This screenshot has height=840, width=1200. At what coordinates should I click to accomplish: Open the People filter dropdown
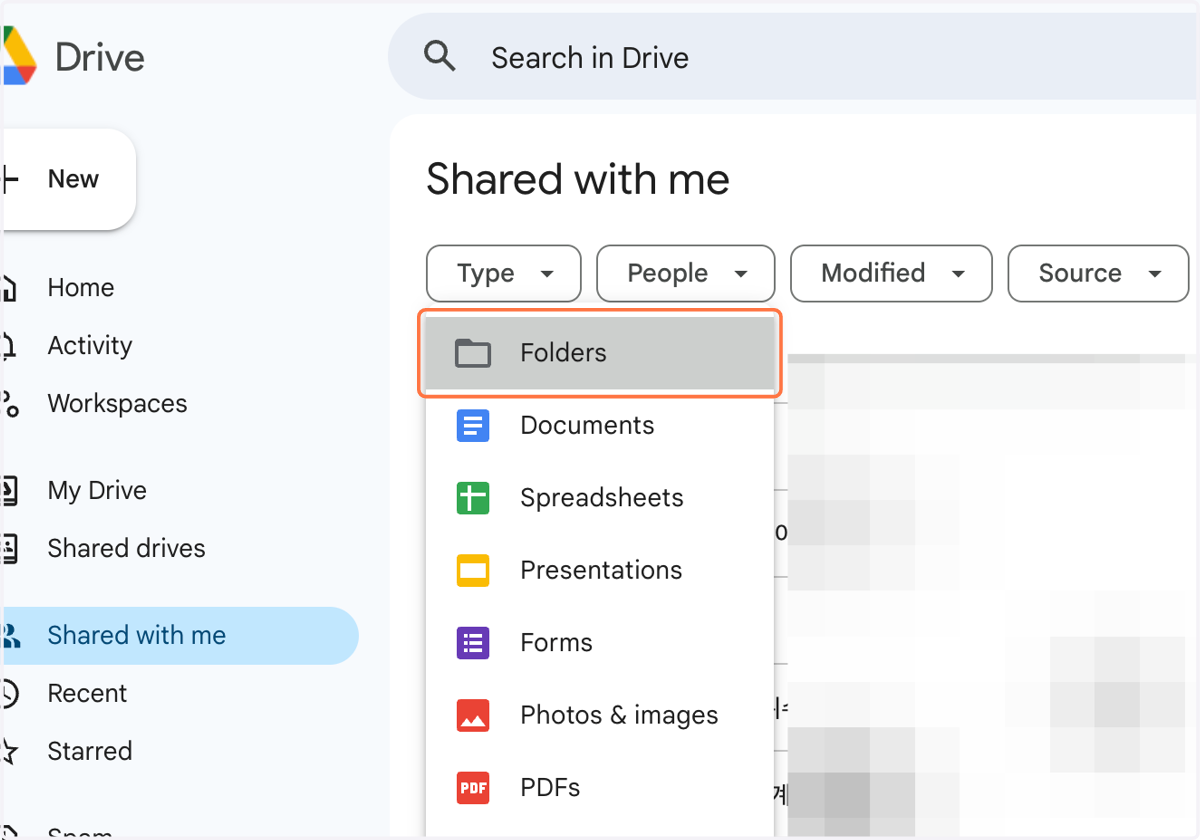tap(686, 273)
